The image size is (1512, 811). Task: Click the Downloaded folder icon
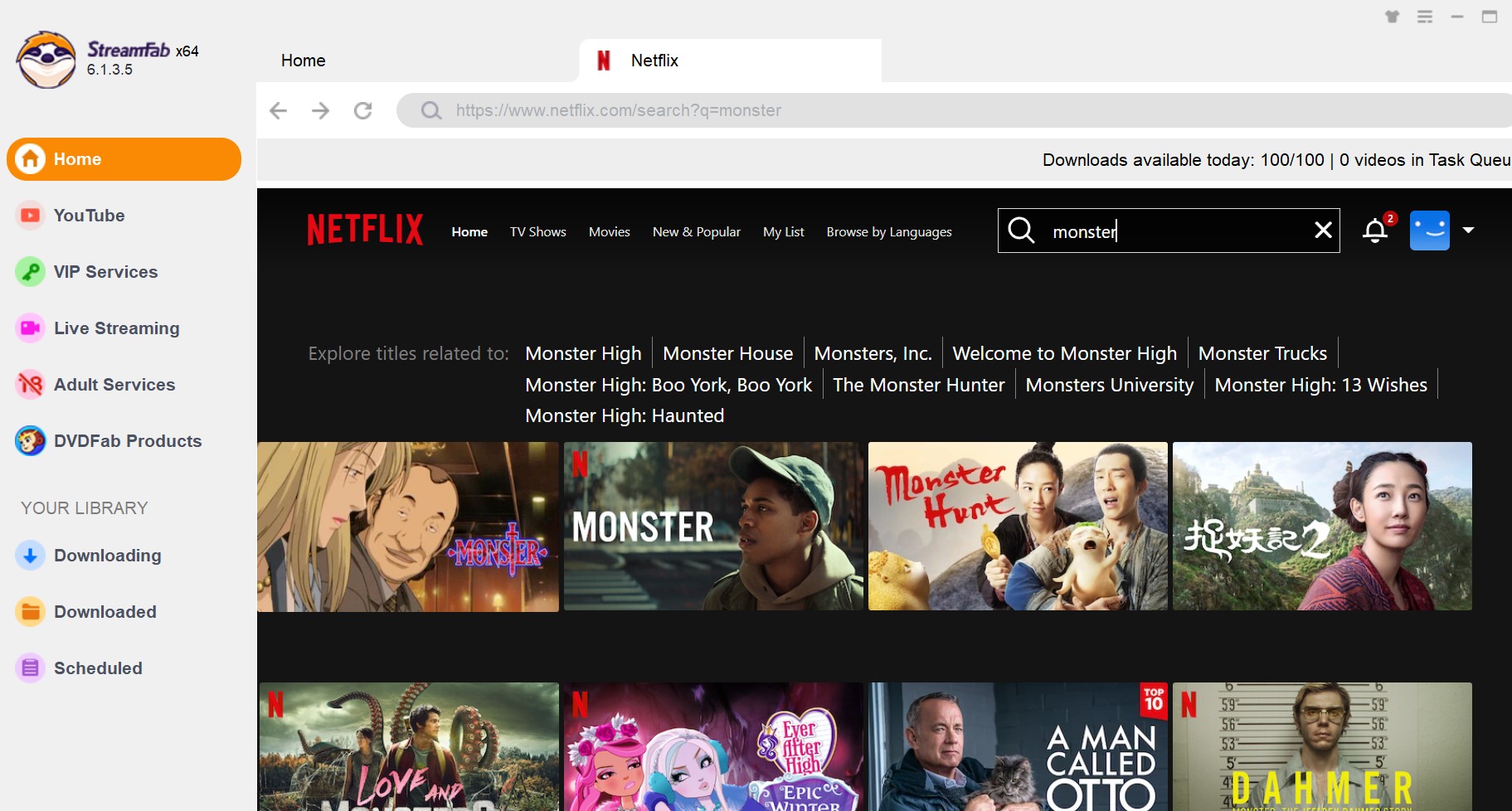31,612
